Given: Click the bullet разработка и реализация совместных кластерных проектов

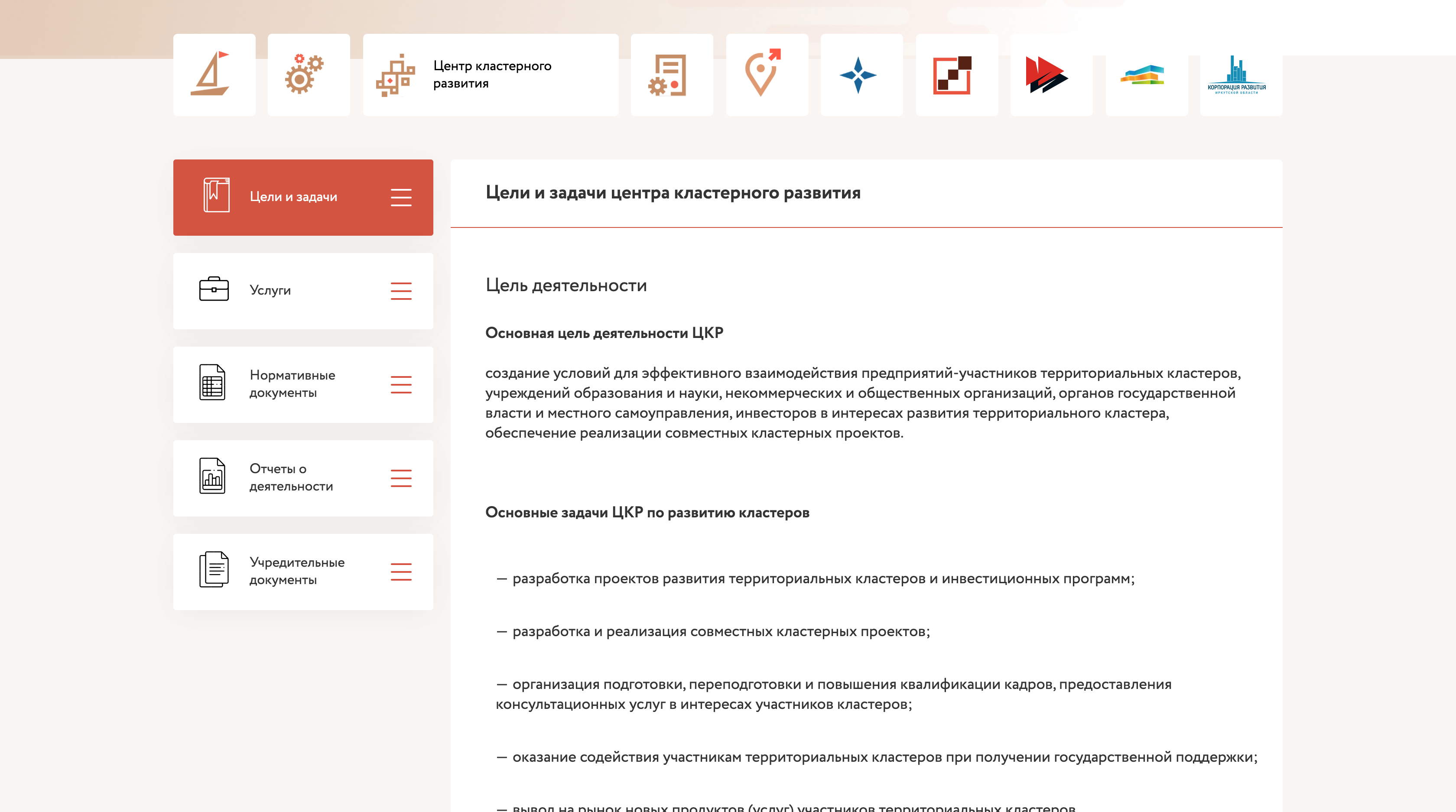Looking at the screenshot, I should (713, 632).
